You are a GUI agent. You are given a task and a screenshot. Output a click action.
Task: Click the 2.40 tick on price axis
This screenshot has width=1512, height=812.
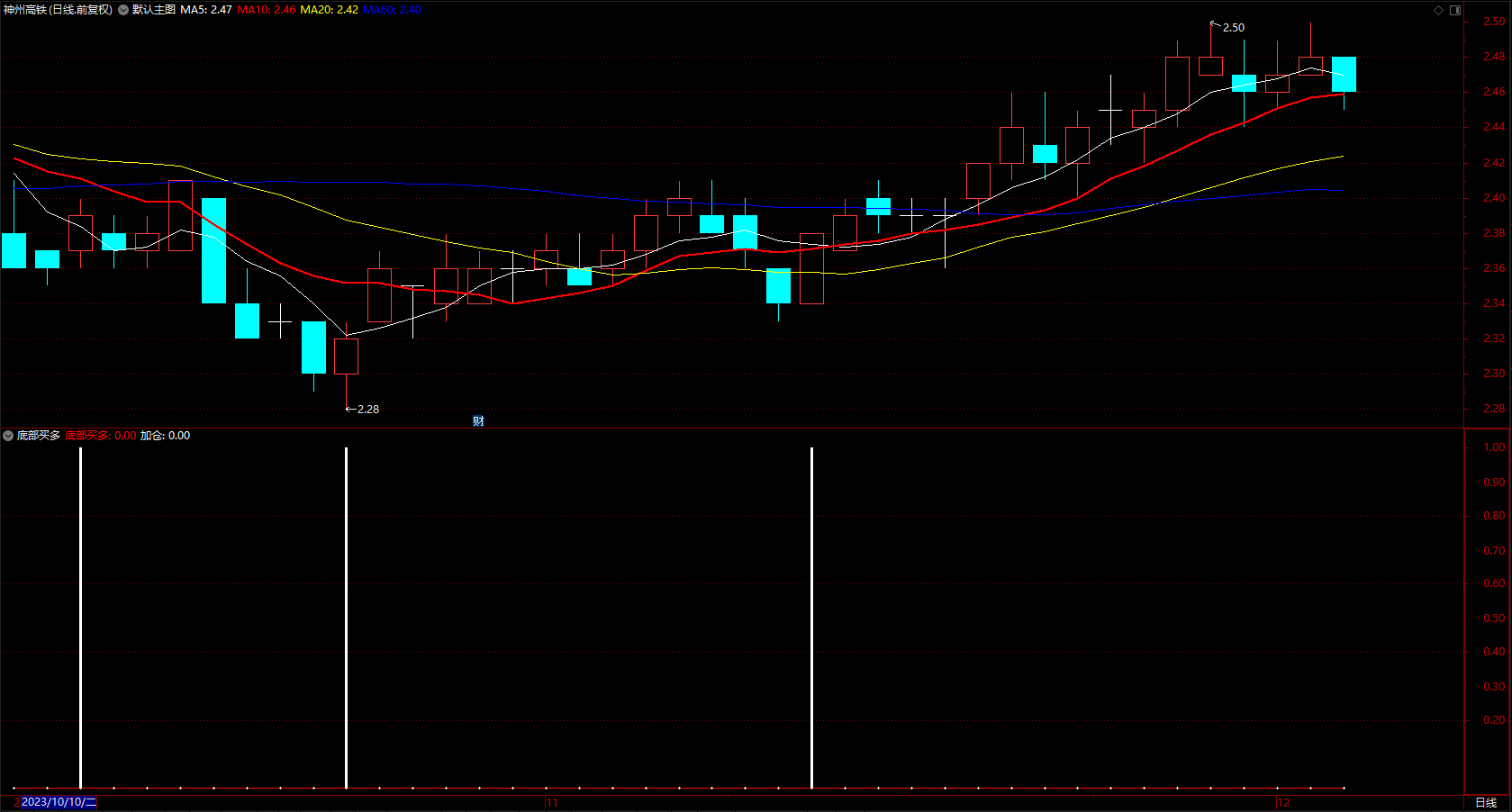(x=1494, y=198)
